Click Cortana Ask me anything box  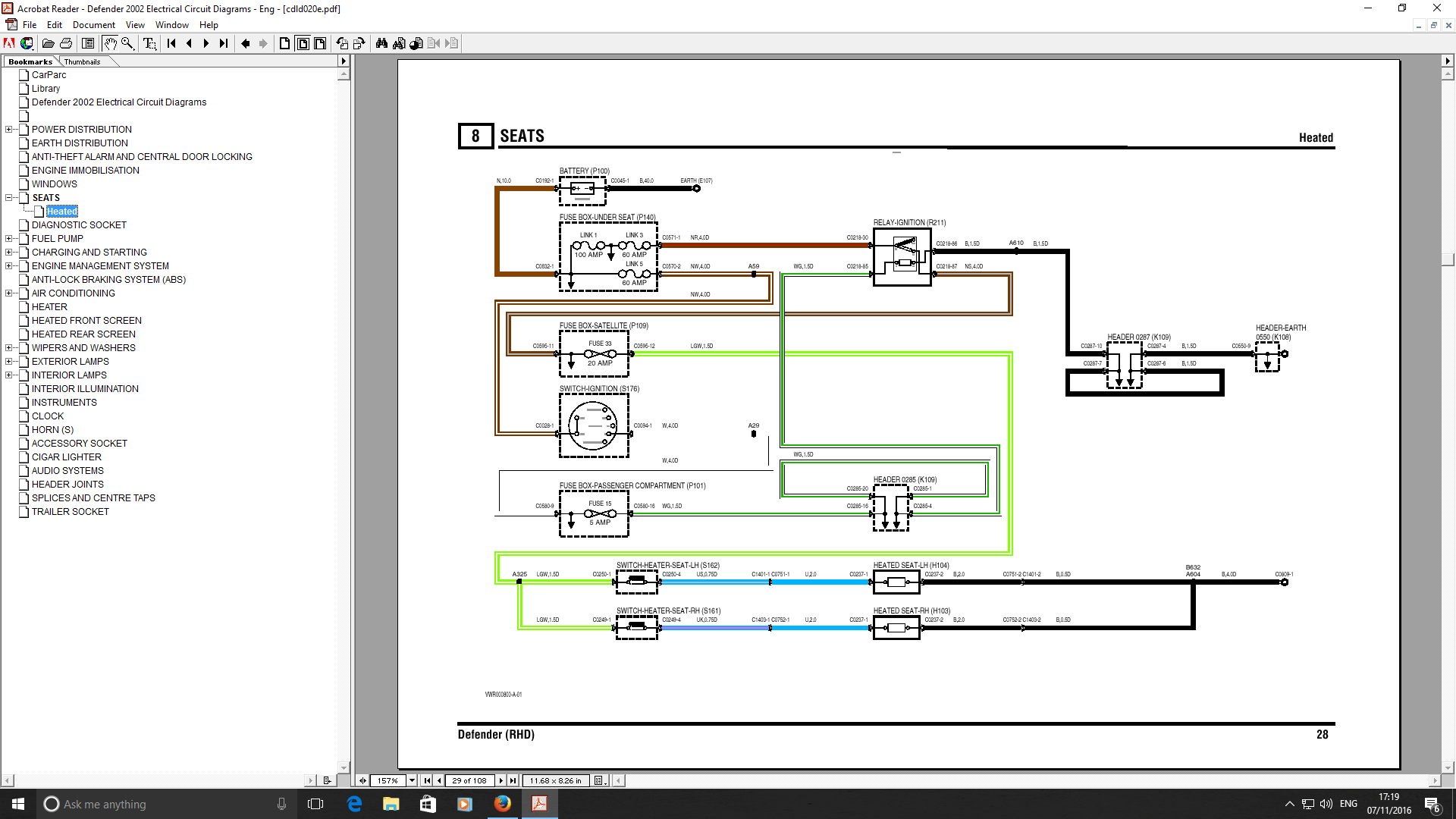click(167, 804)
